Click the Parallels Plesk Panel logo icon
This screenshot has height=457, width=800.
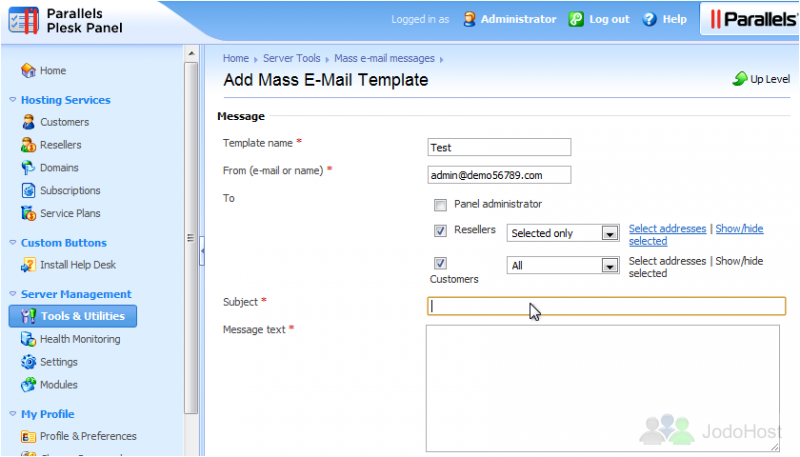23,20
